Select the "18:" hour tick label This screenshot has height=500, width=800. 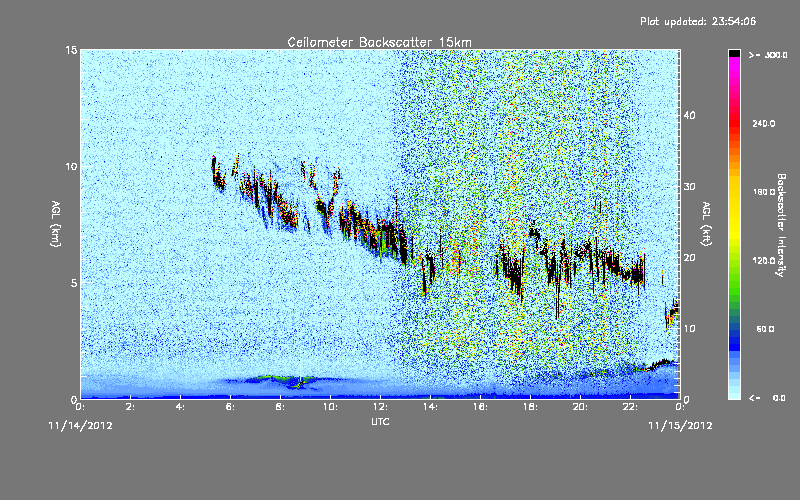click(x=530, y=407)
